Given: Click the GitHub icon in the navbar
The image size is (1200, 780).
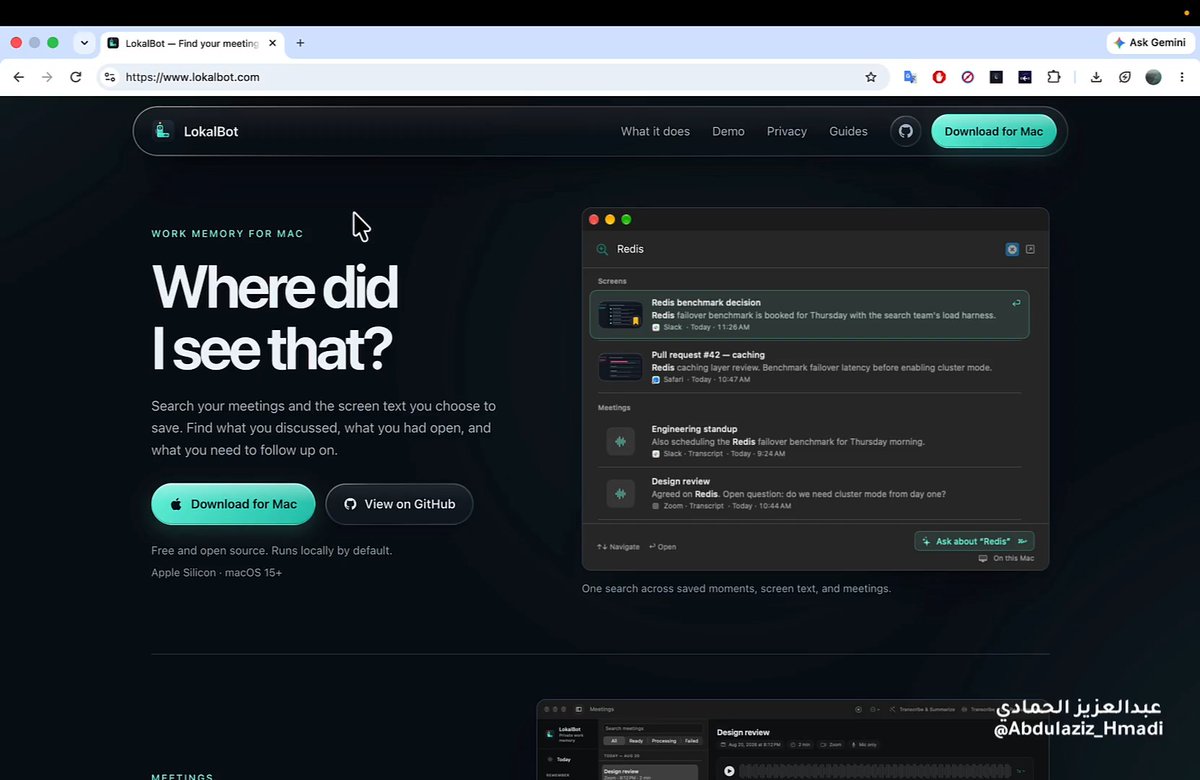Looking at the screenshot, I should click(905, 131).
